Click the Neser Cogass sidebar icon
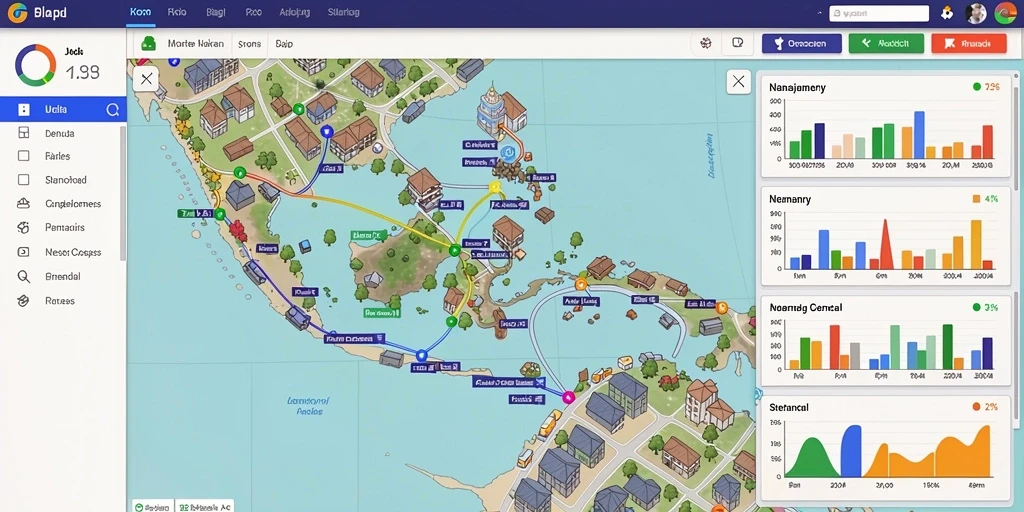1024x512 pixels. (24, 252)
